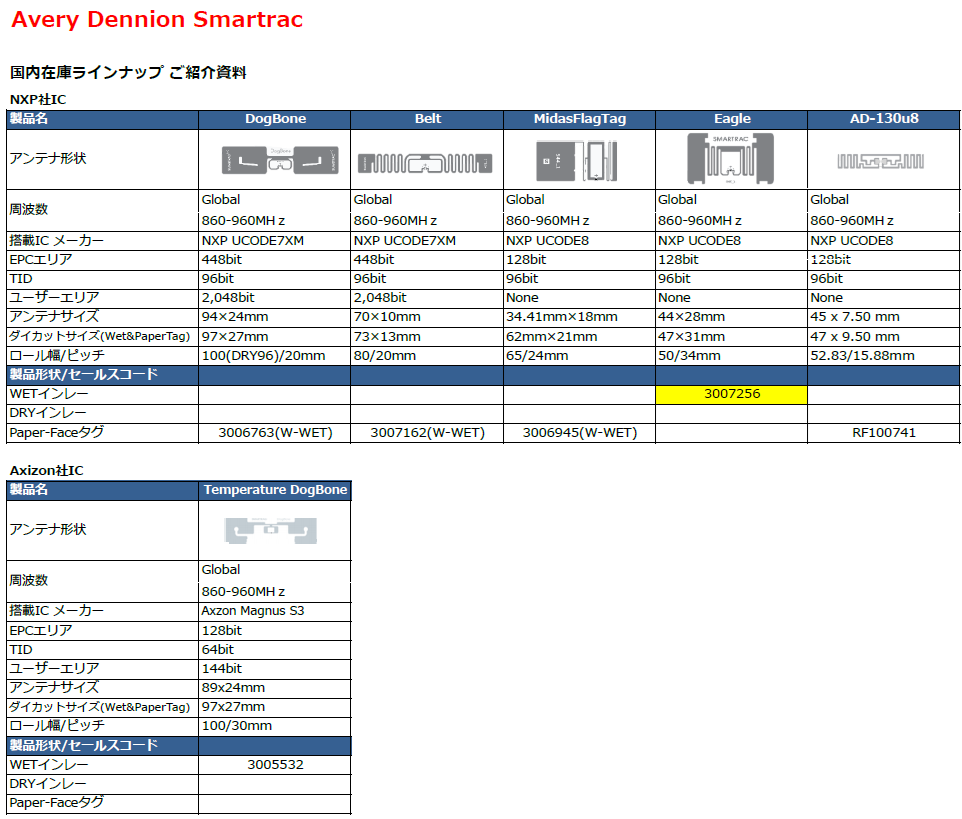Click the AD-130u8 antenna image
Screen dimensions: 962x819
click(x=882, y=161)
